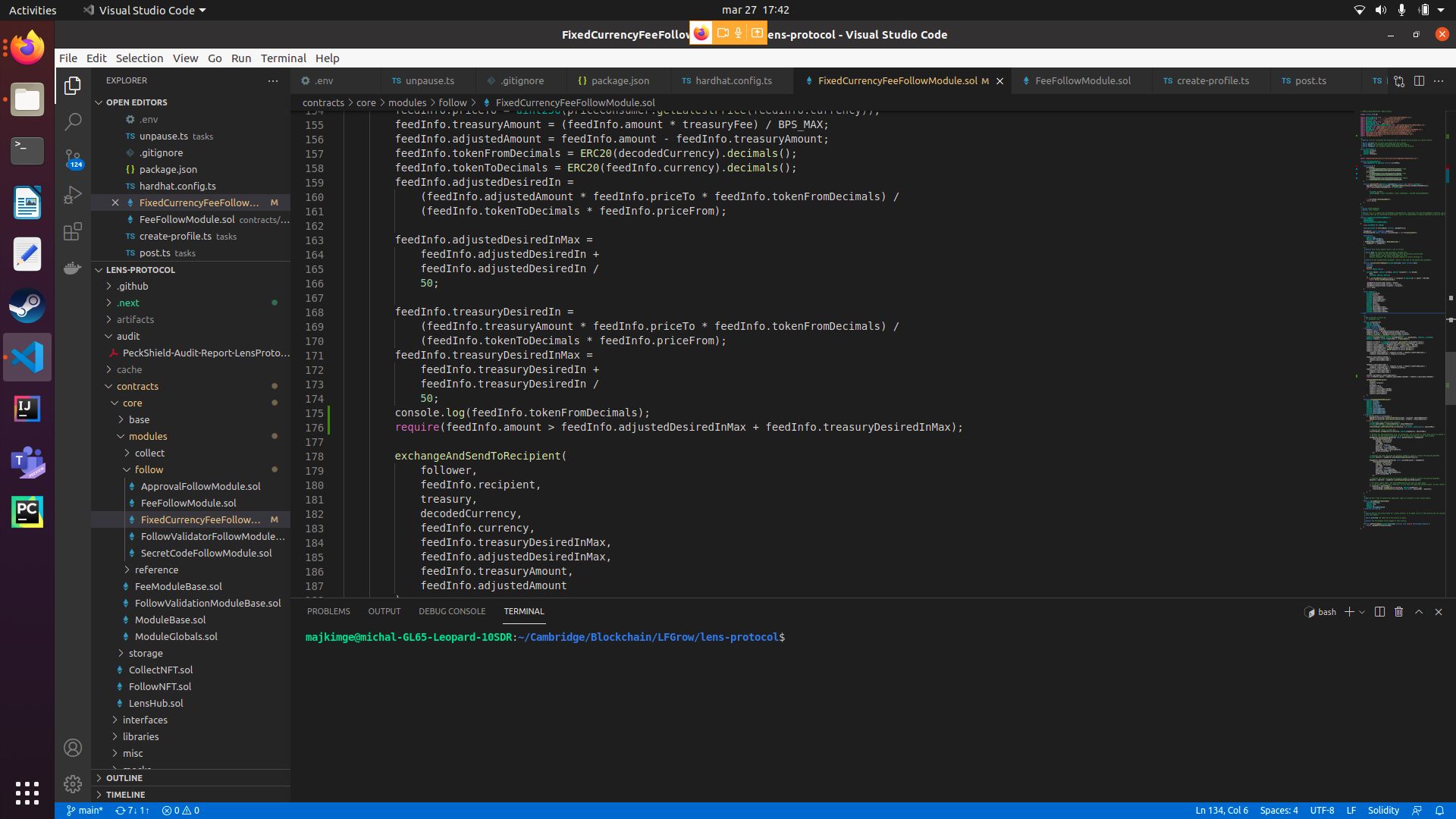1456x819 pixels.
Task: Switch to the PROBLEMS tab in panel
Action: click(328, 611)
